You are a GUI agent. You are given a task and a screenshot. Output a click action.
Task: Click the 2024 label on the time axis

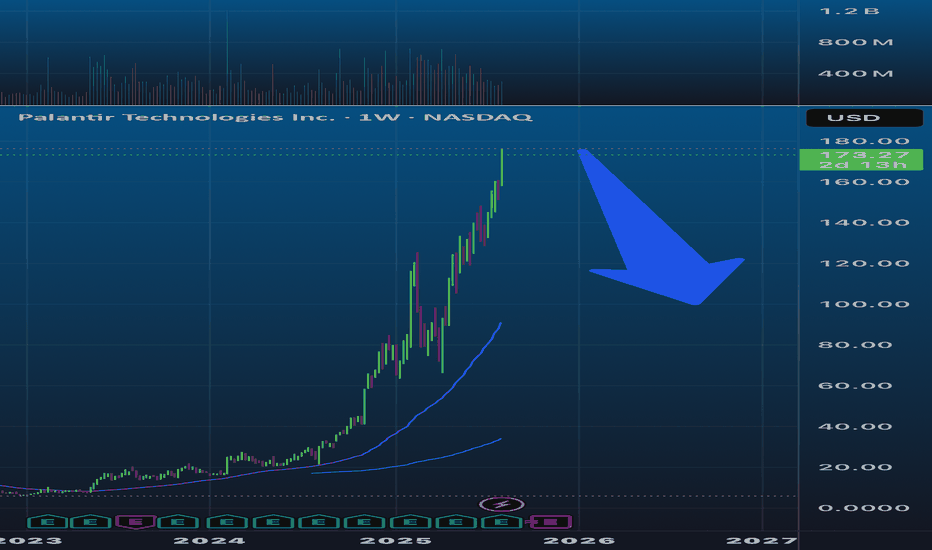click(209, 540)
